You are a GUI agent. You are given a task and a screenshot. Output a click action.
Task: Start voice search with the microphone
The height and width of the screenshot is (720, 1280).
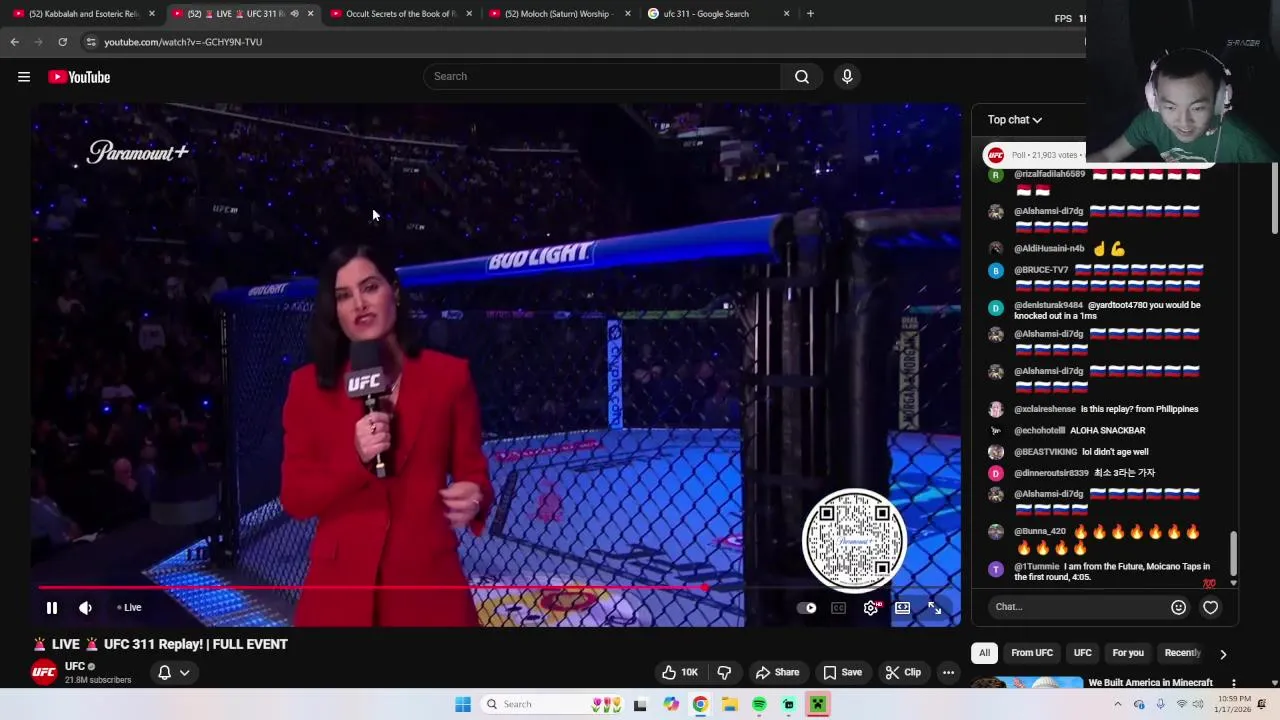click(x=847, y=77)
